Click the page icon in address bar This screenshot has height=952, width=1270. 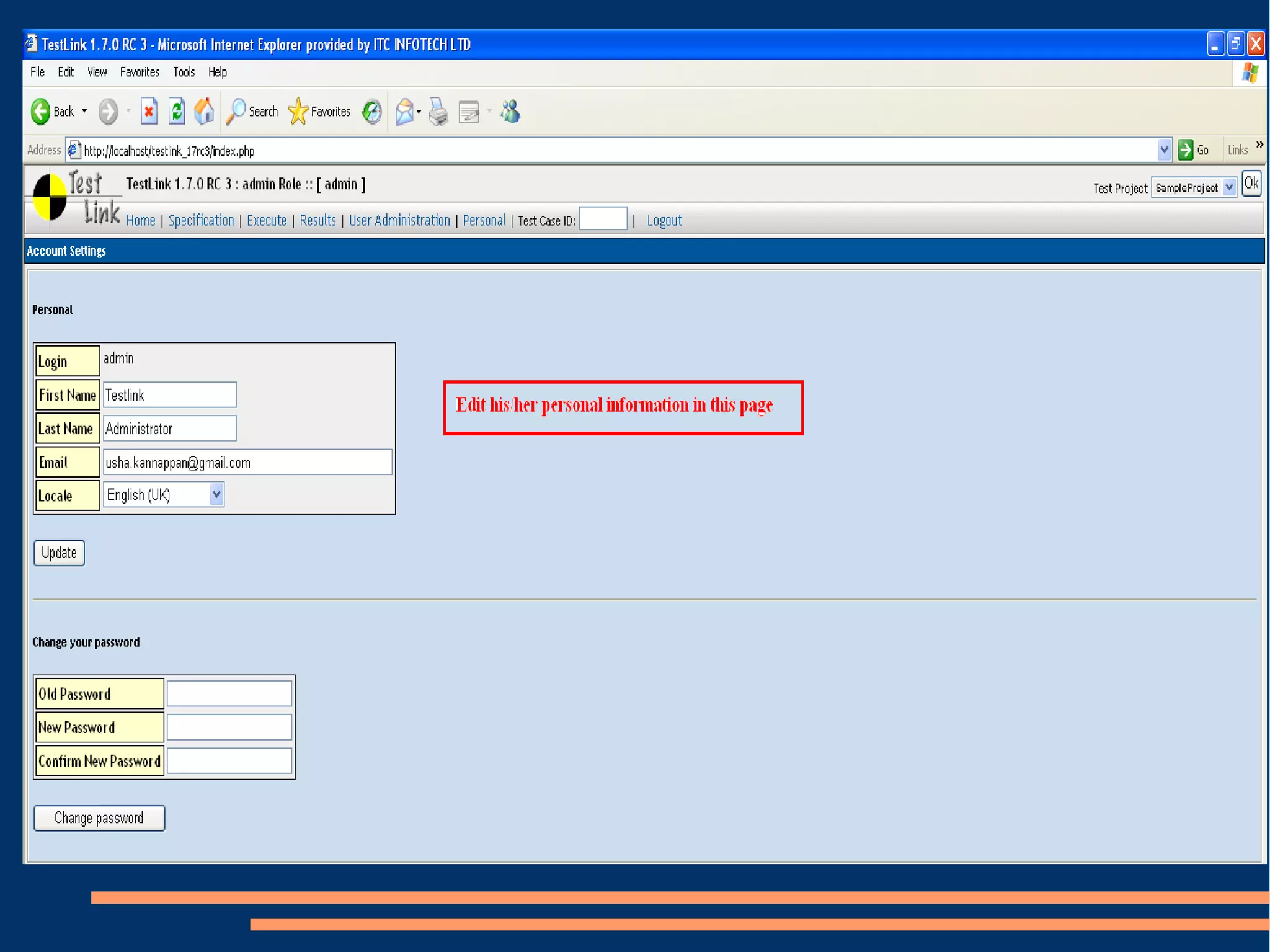[x=74, y=150]
